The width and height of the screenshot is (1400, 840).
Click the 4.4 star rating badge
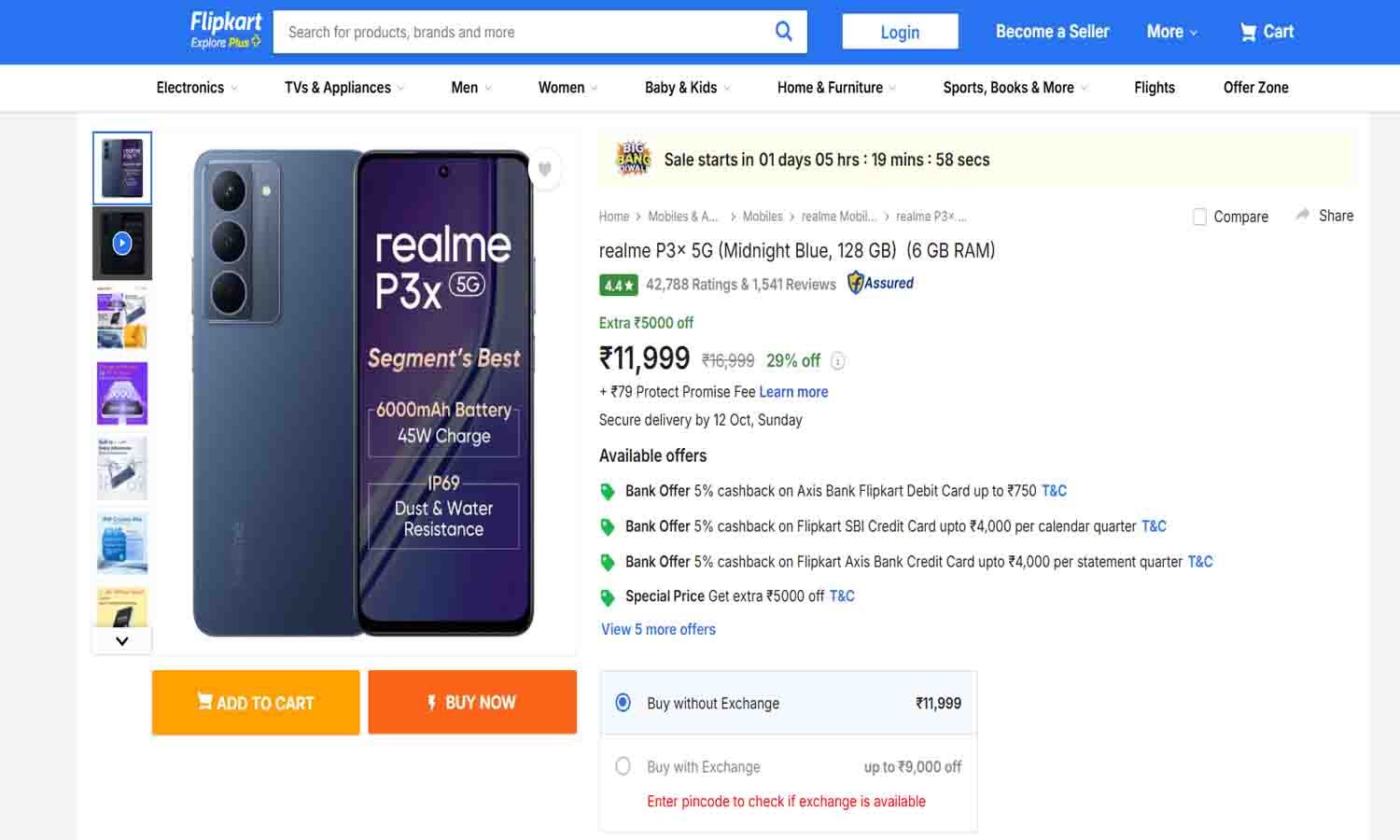tap(617, 285)
